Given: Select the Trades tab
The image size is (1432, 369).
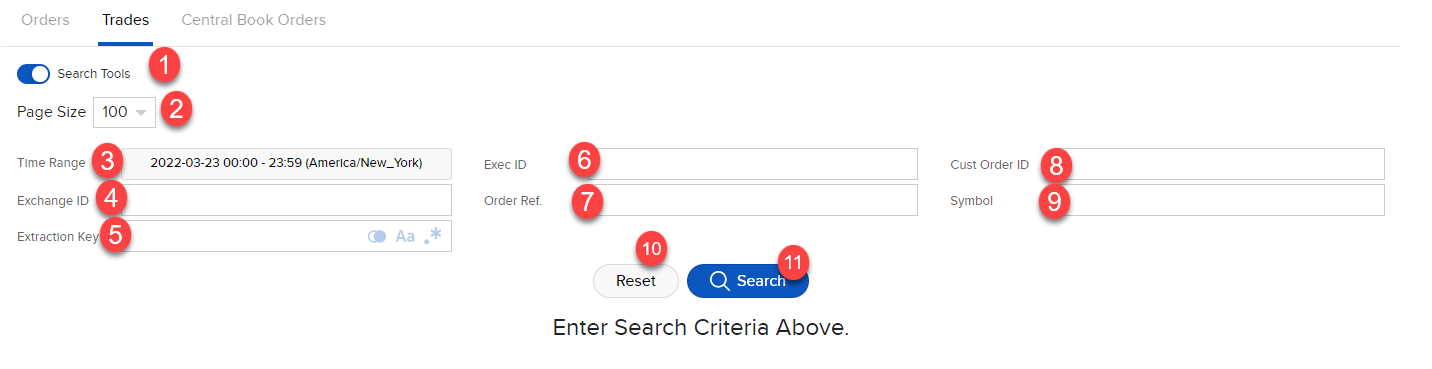Looking at the screenshot, I should pos(125,20).
